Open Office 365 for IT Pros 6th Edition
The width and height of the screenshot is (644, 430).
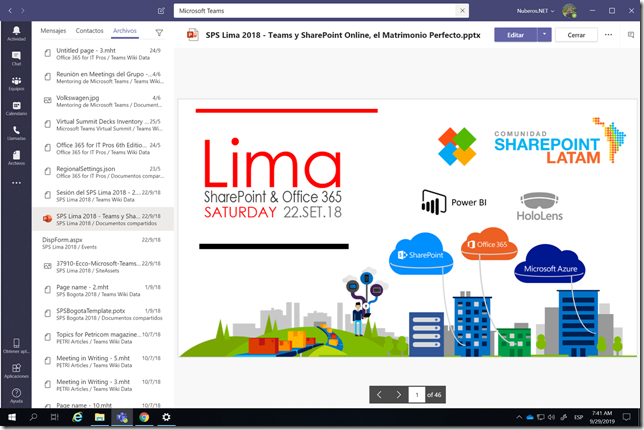103,148
